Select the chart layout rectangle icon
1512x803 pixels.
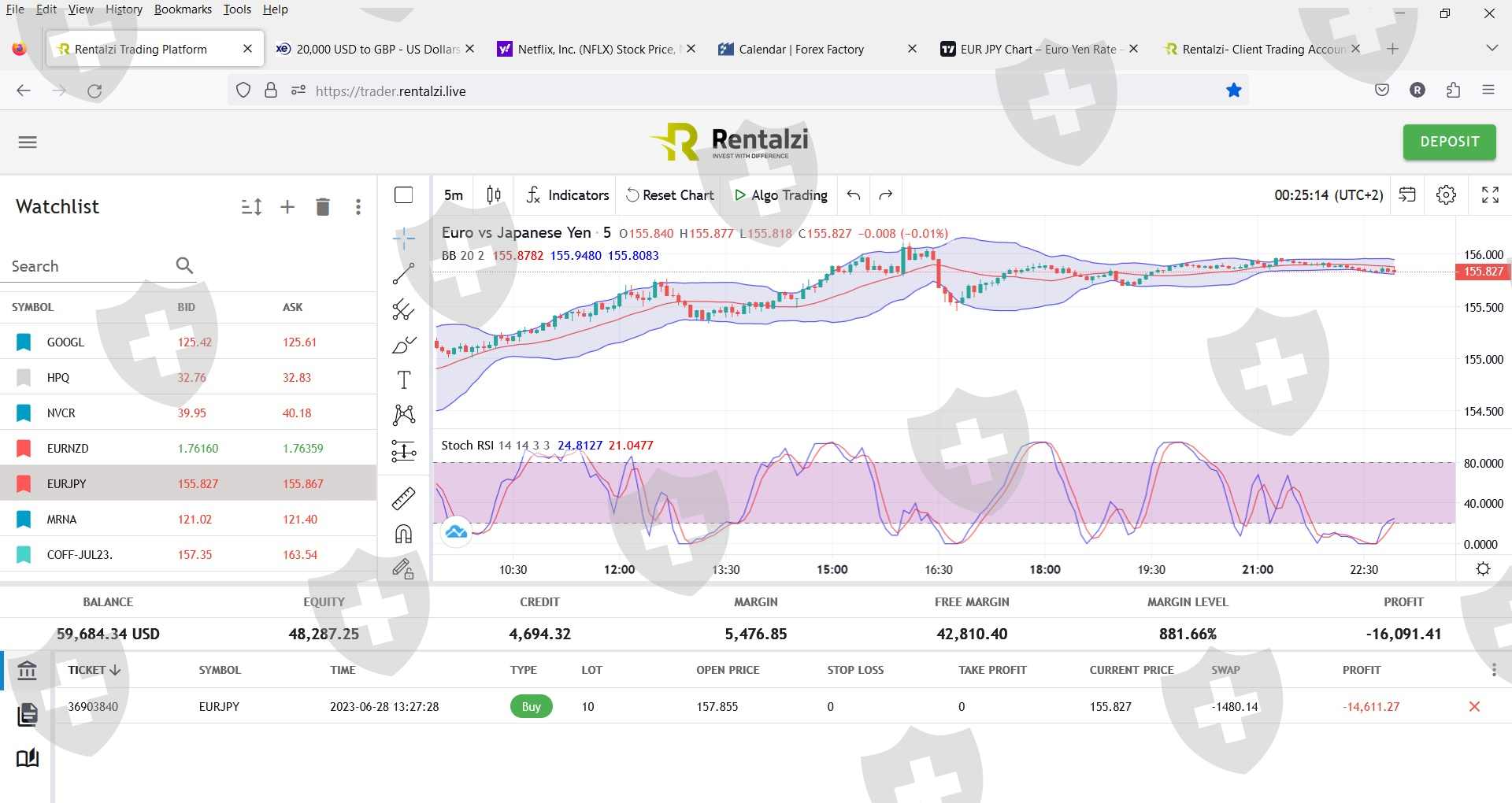pos(403,195)
